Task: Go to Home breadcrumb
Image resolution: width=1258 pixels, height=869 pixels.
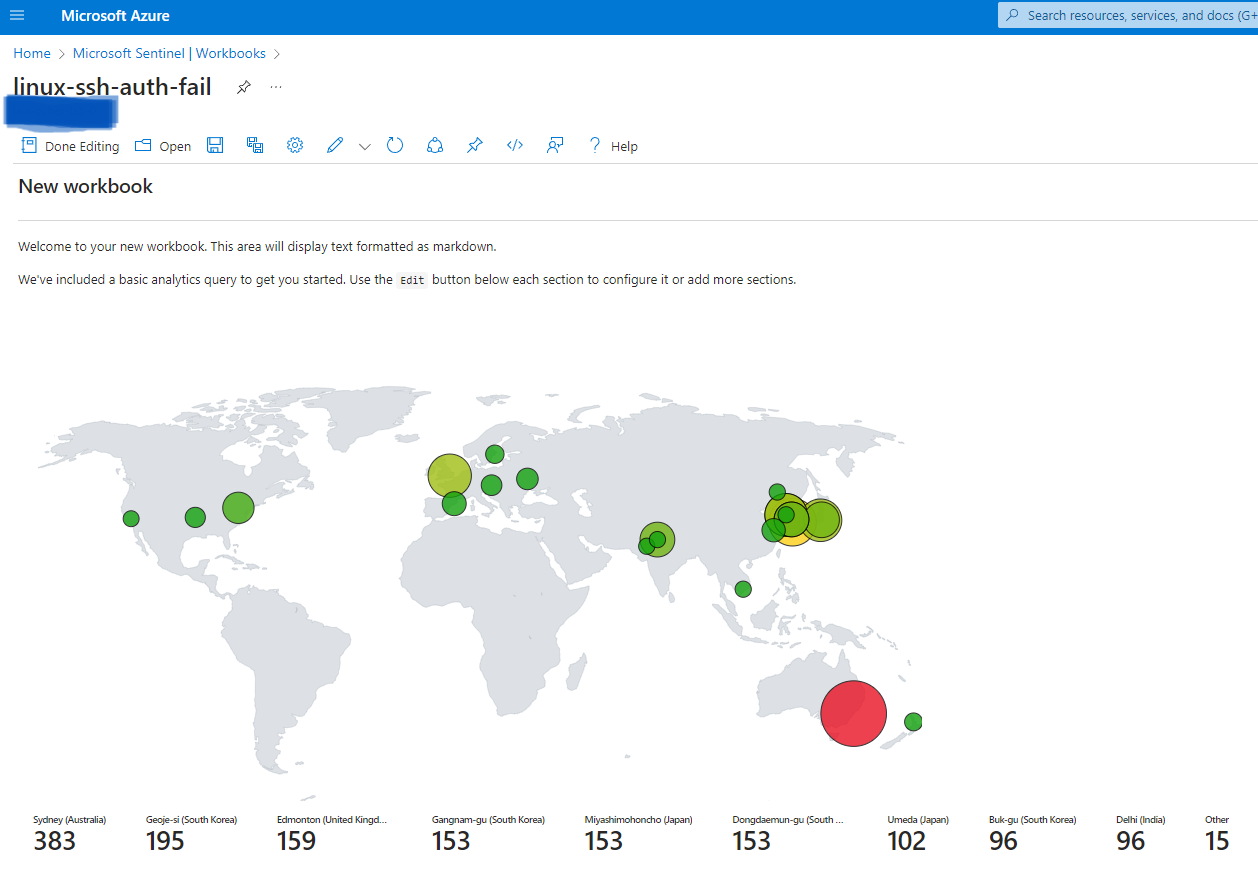Action: click(32, 53)
